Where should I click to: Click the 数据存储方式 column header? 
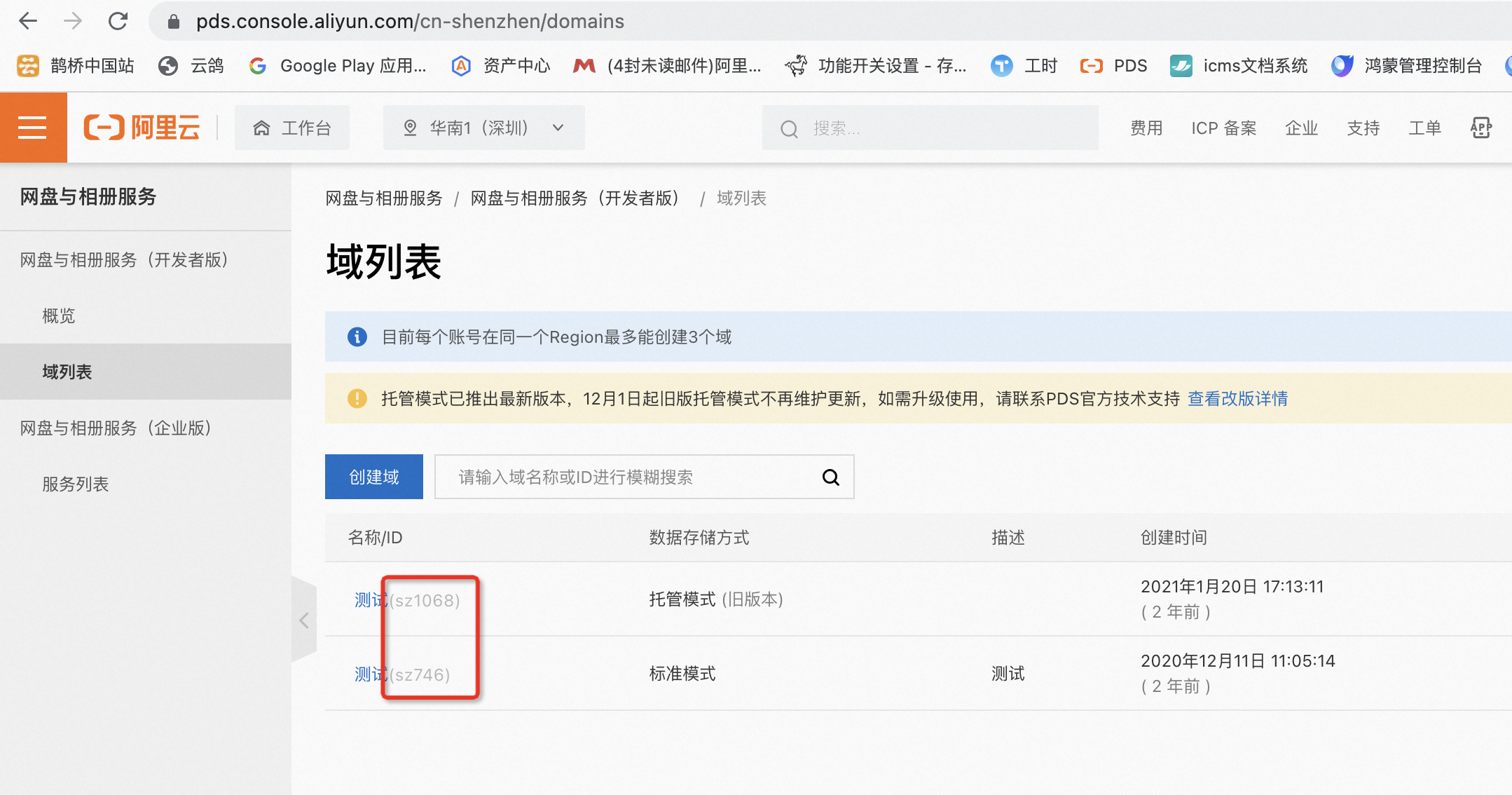(x=699, y=538)
